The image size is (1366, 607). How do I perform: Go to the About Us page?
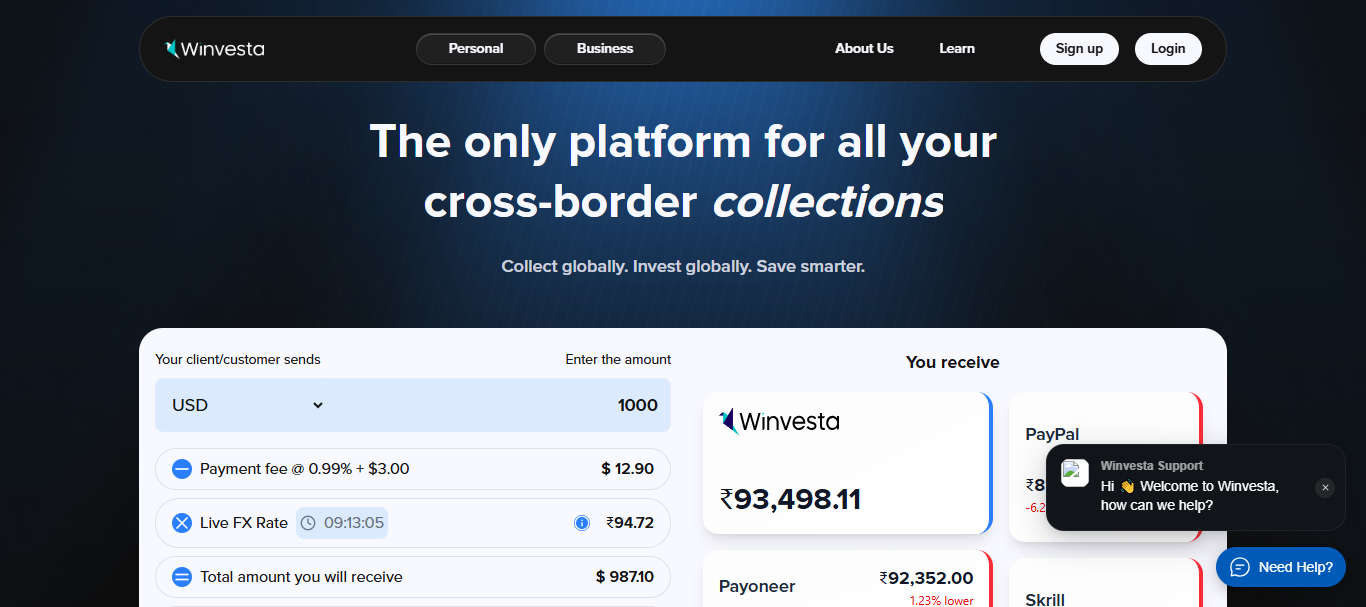coord(864,48)
